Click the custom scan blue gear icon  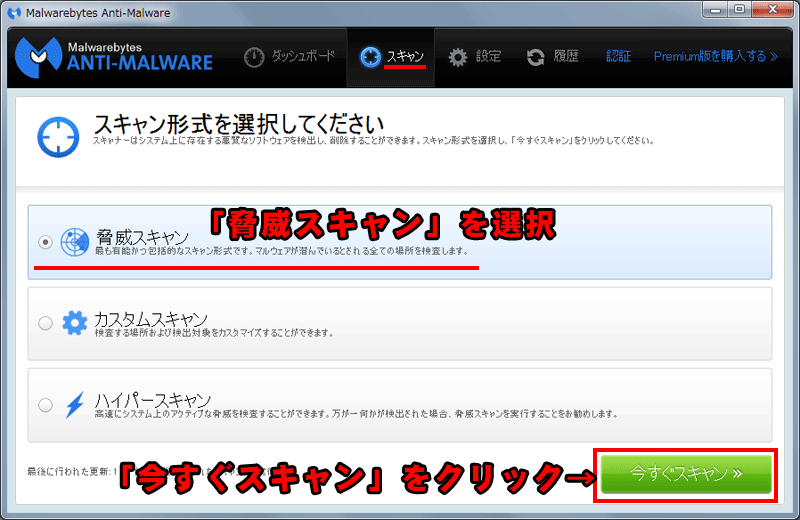[74, 323]
